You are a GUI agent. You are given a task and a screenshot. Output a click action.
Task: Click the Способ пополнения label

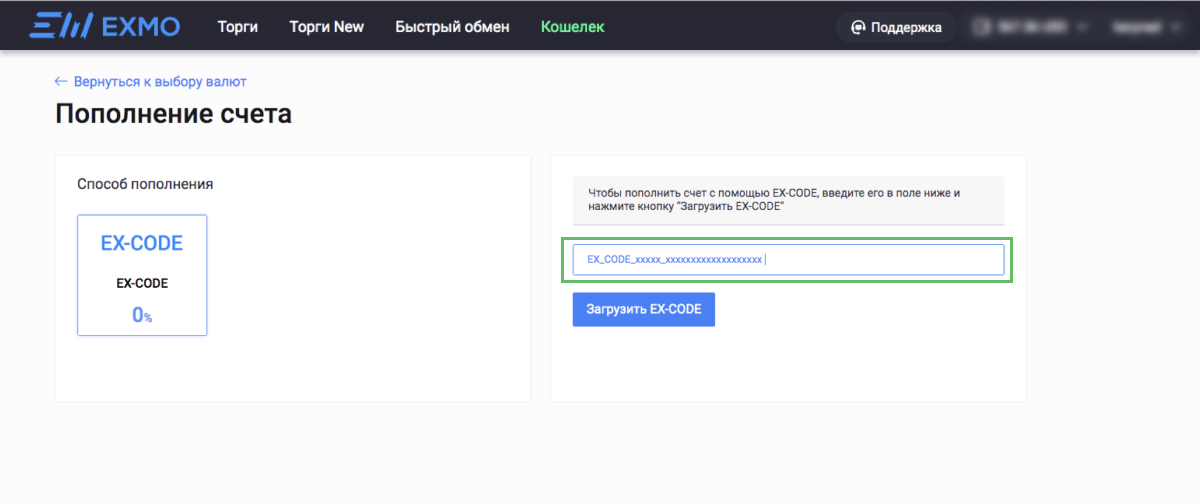click(145, 184)
